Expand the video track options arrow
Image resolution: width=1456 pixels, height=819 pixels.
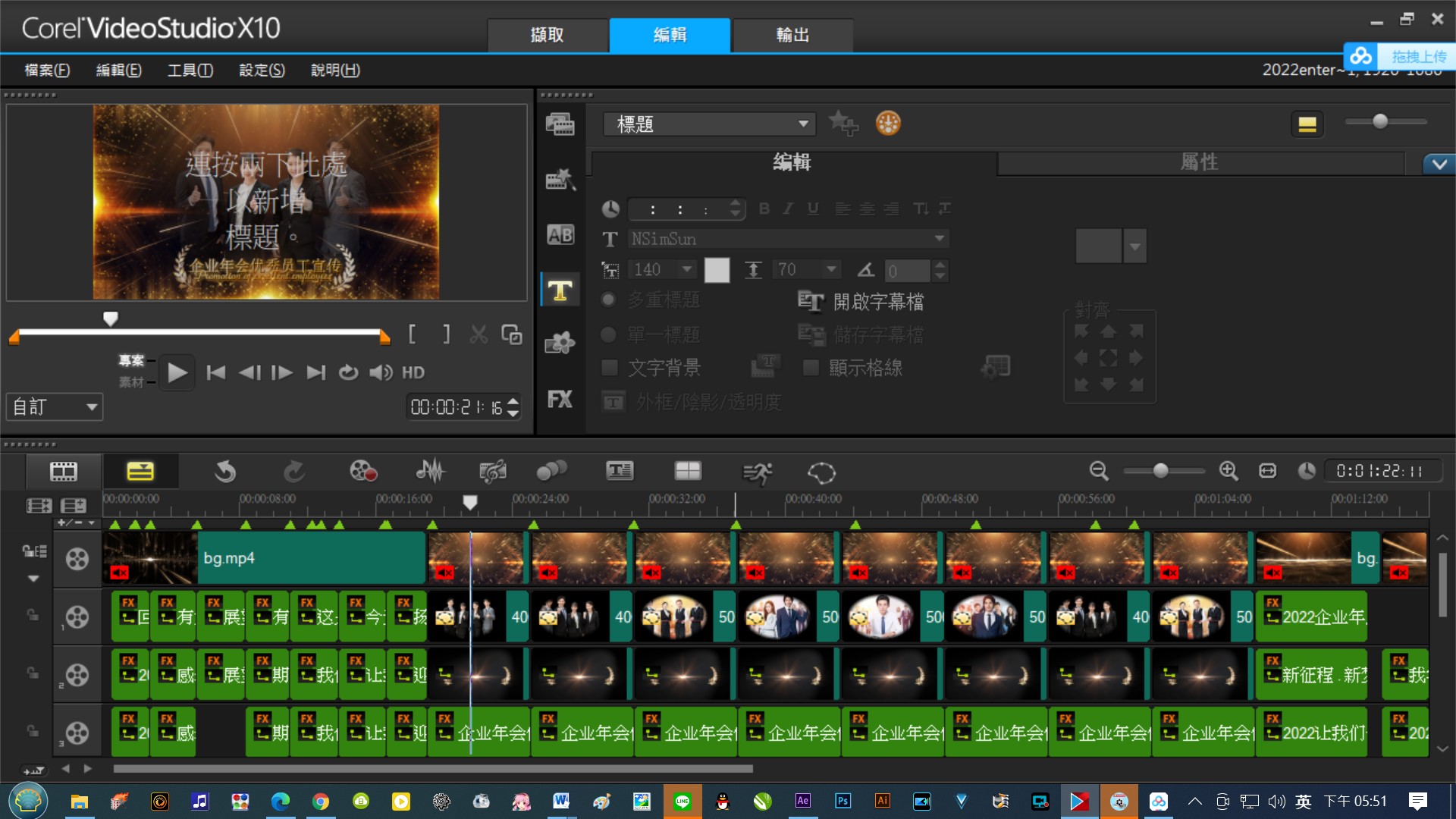pyautogui.click(x=33, y=579)
